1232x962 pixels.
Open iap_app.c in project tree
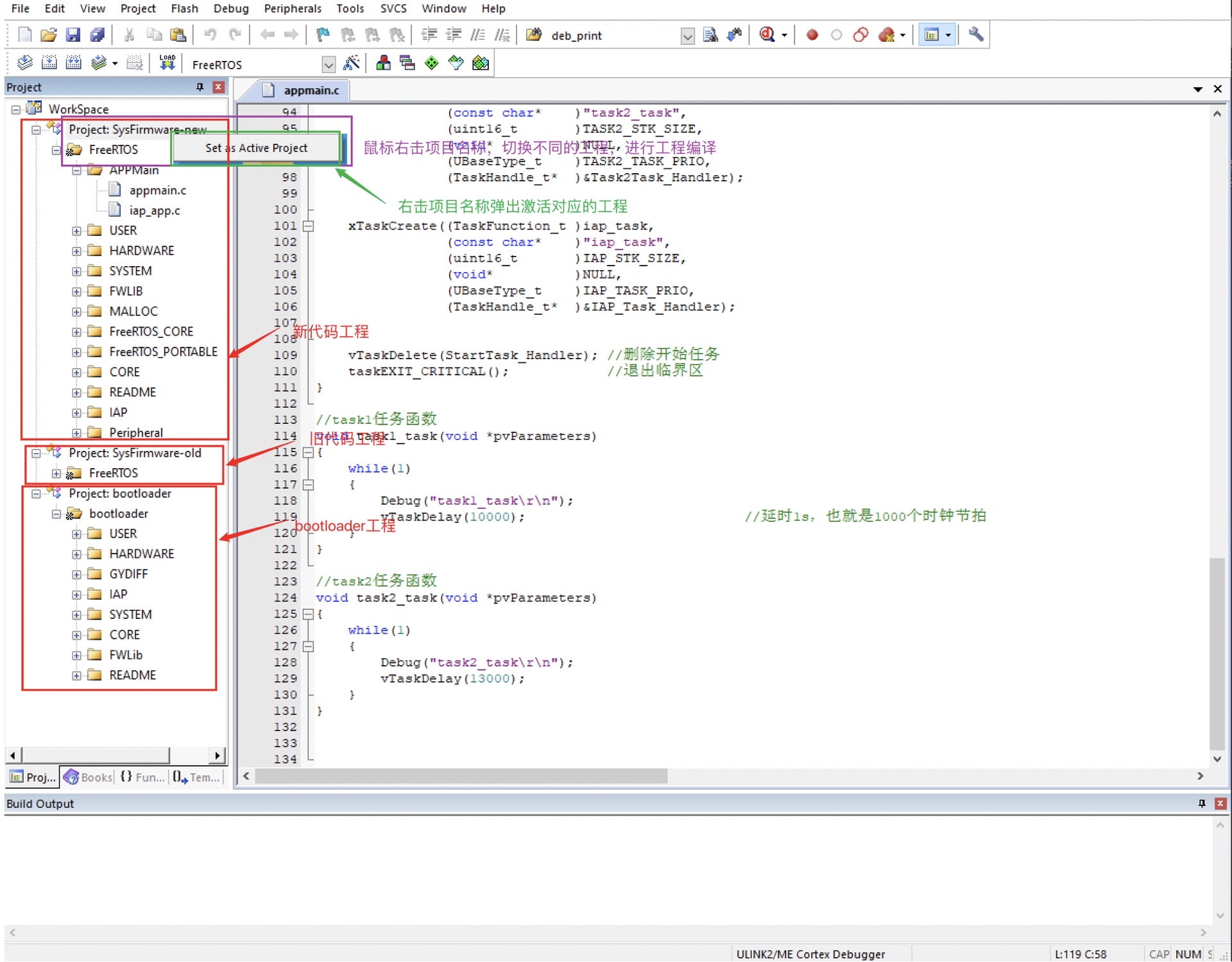154,210
